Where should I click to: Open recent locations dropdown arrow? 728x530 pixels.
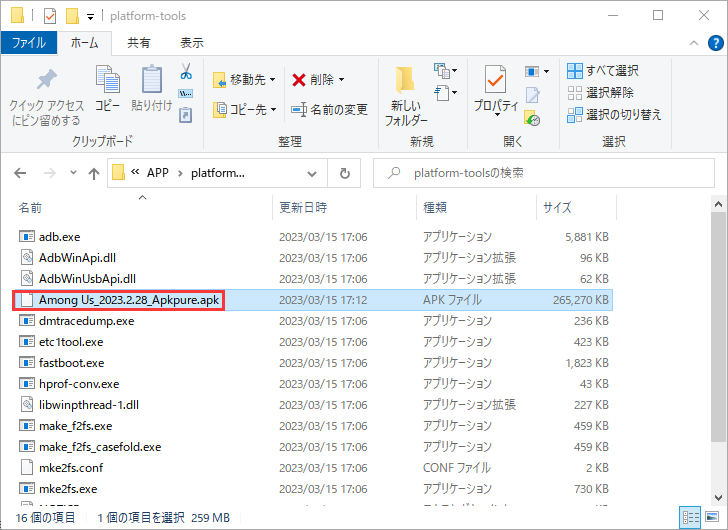73,173
